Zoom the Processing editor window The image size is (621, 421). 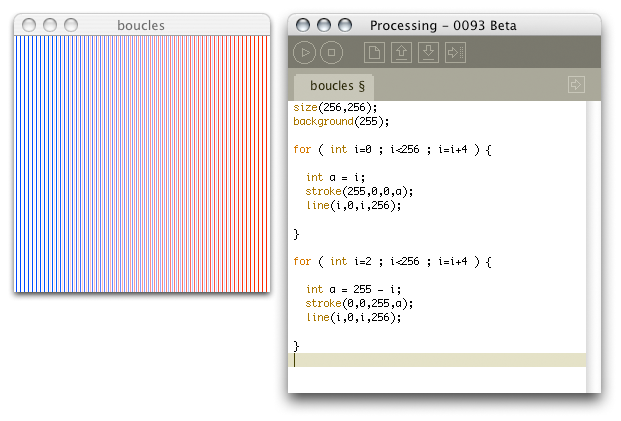point(344,25)
